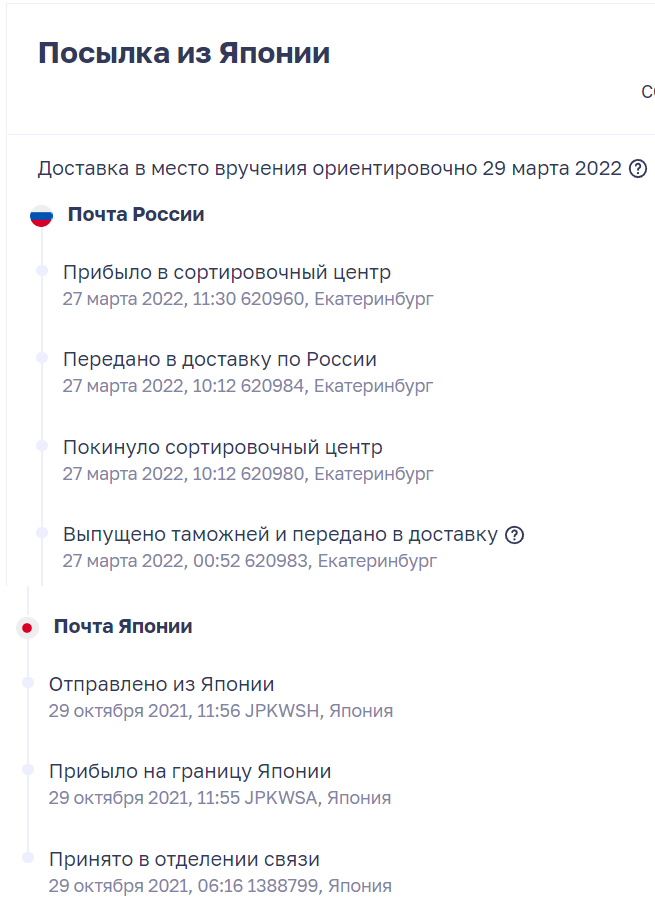Click the Russian flag icon
Viewport: 655px width, 900px height.
(41, 215)
